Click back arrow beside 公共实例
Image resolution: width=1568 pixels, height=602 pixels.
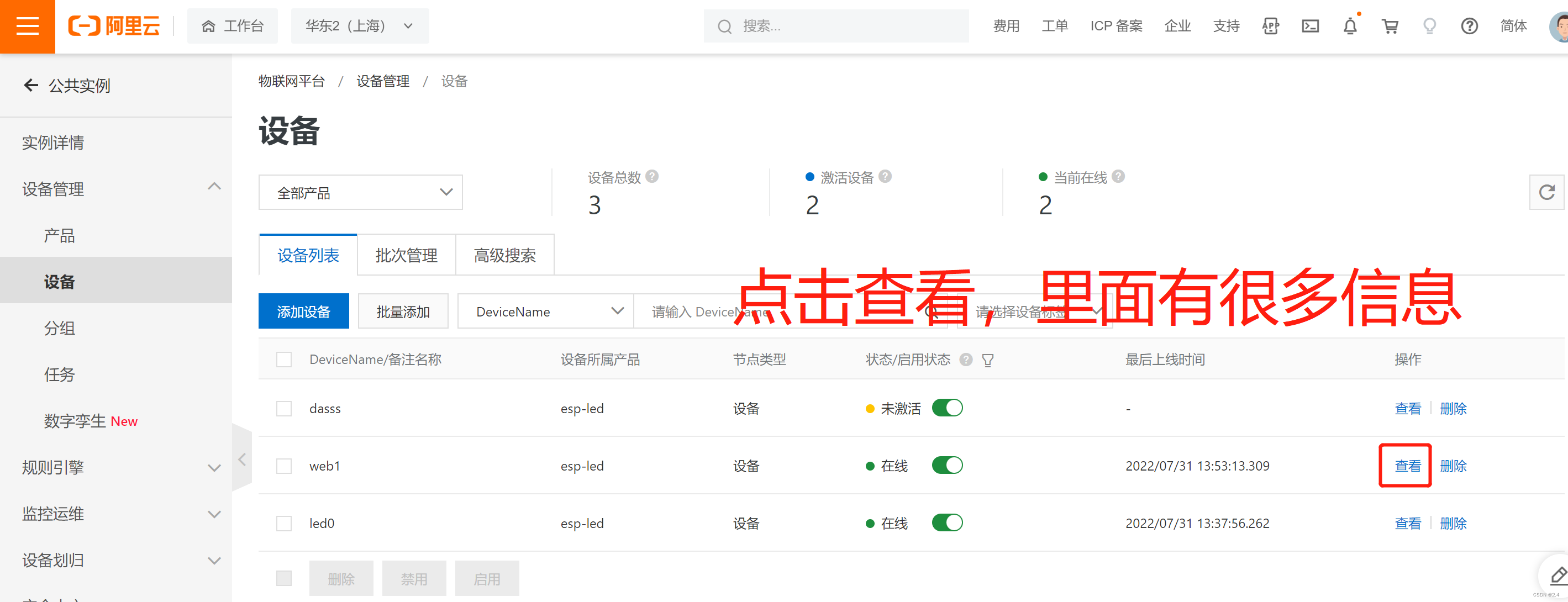pos(31,85)
